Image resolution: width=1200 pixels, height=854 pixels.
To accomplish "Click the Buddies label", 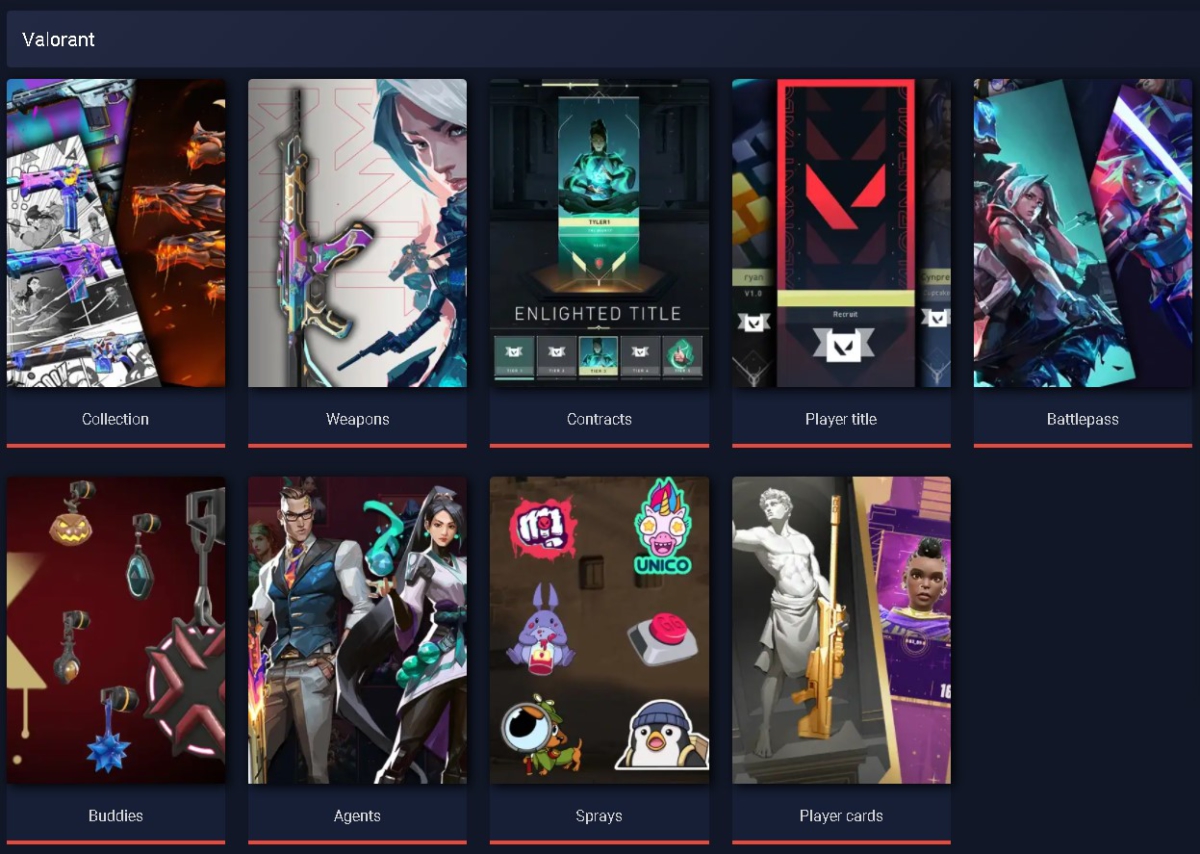I will pyautogui.click(x=116, y=816).
